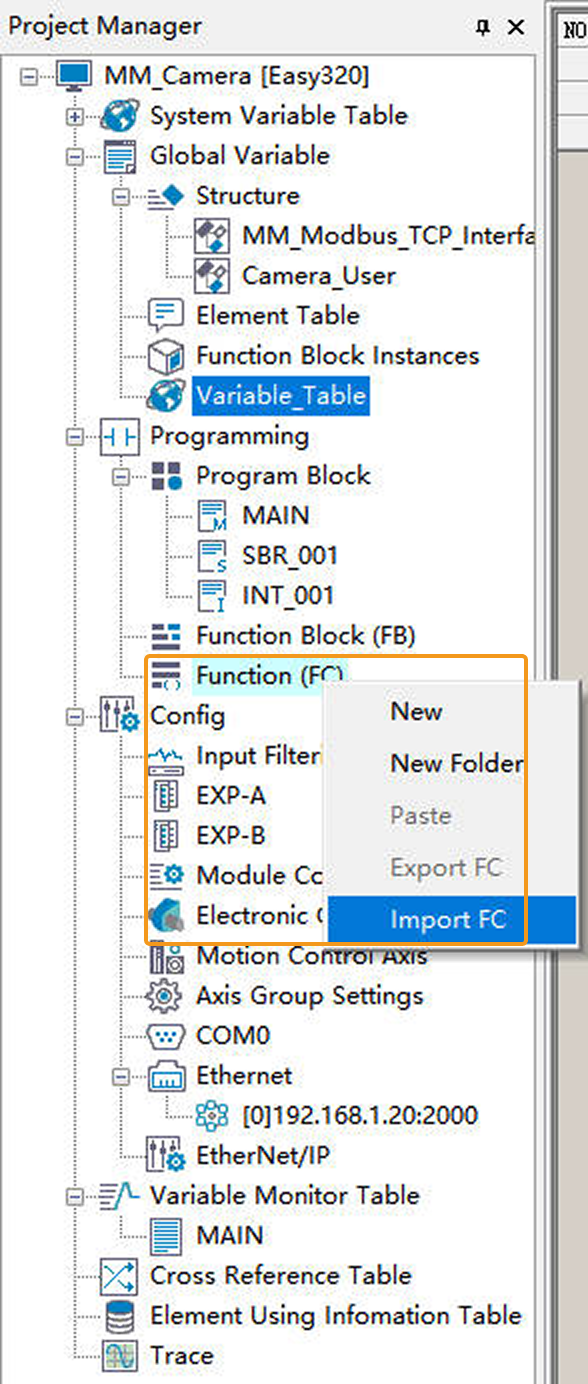
Task: Select the INT_001 program label
Action: pyautogui.click(x=288, y=596)
